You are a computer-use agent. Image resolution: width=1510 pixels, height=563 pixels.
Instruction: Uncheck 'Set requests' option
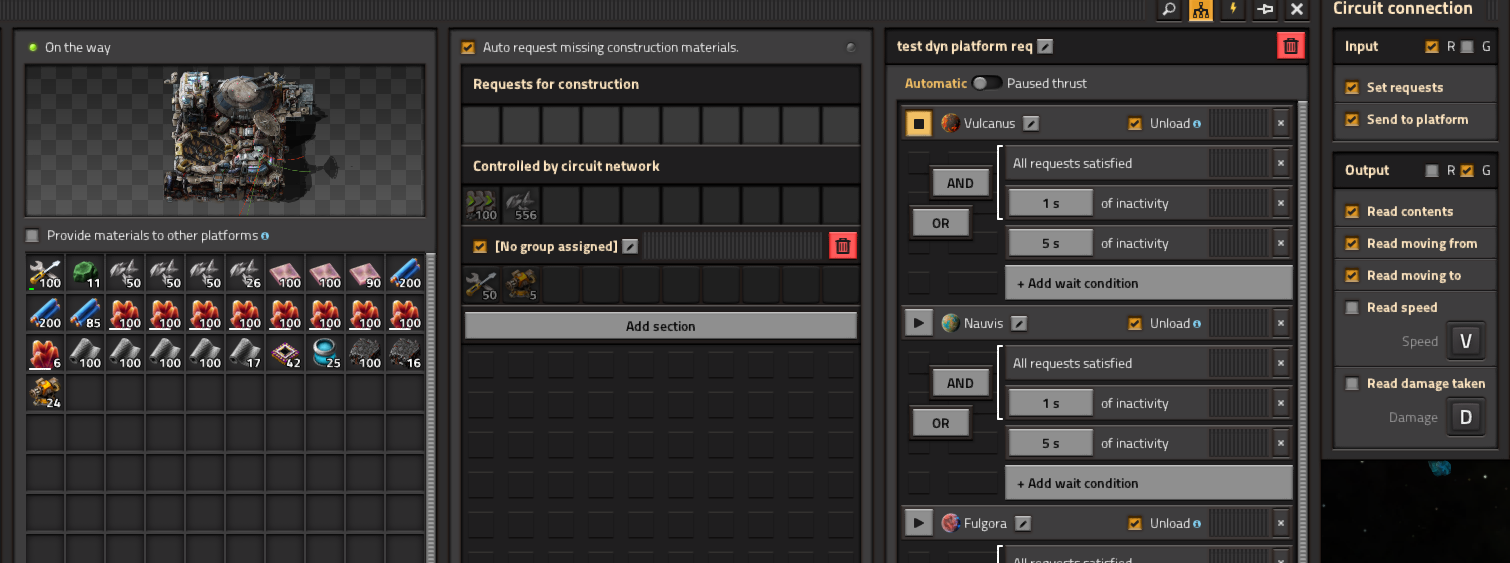pyautogui.click(x=1352, y=88)
